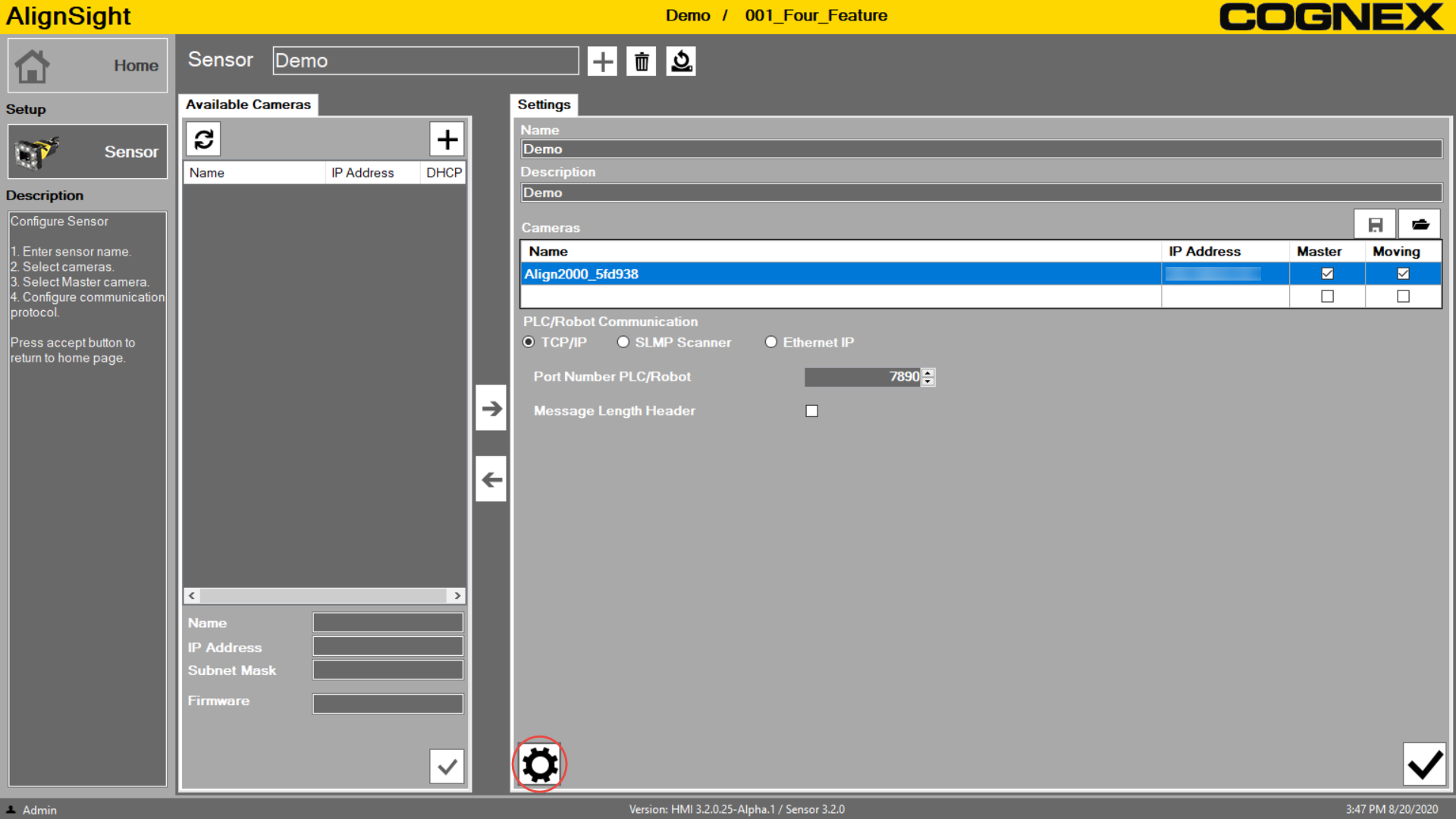
Task: Click the refresh available cameras icon
Action: (x=203, y=140)
